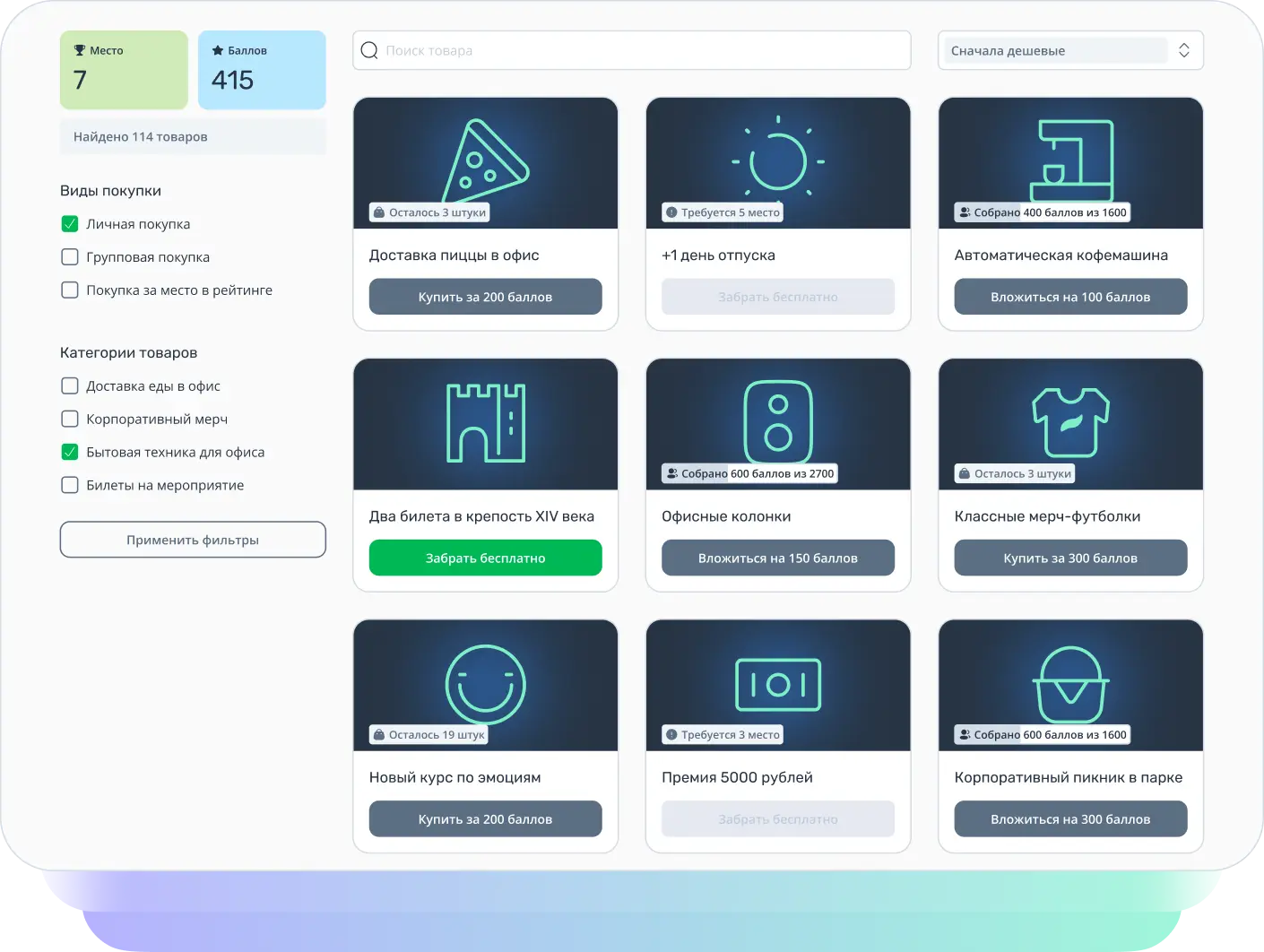Click the info icon on Требуется 3 место badge
Viewport: 1264px width, 952px height.
(x=671, y=734)
